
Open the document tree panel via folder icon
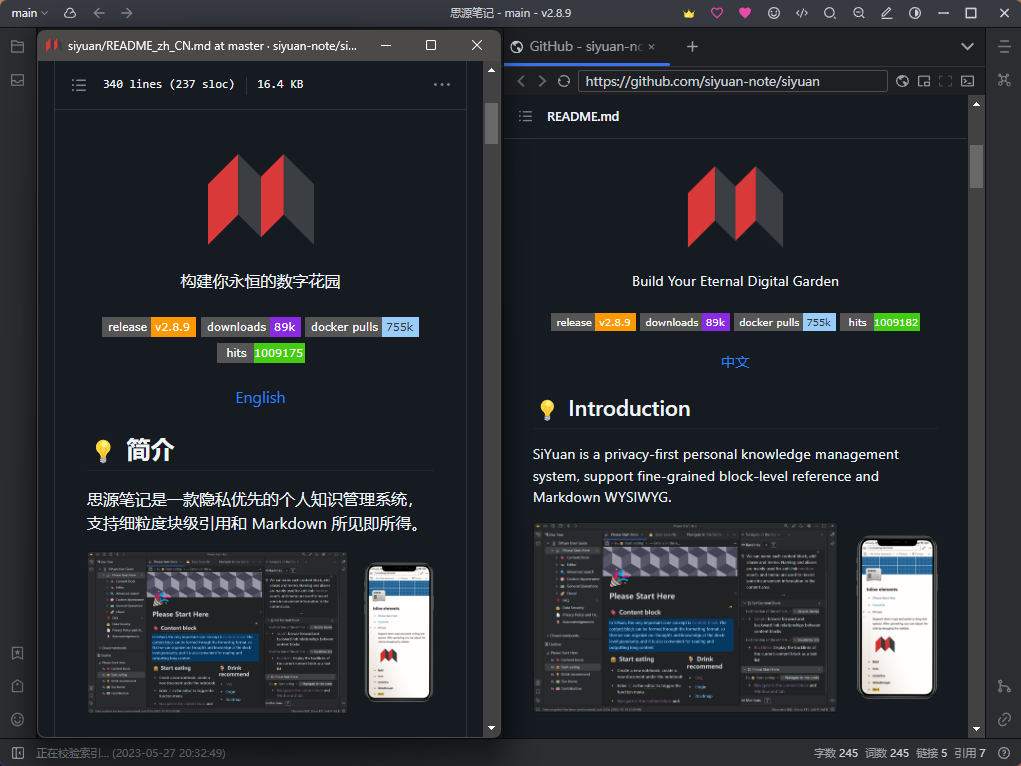(x=17, y=45)
